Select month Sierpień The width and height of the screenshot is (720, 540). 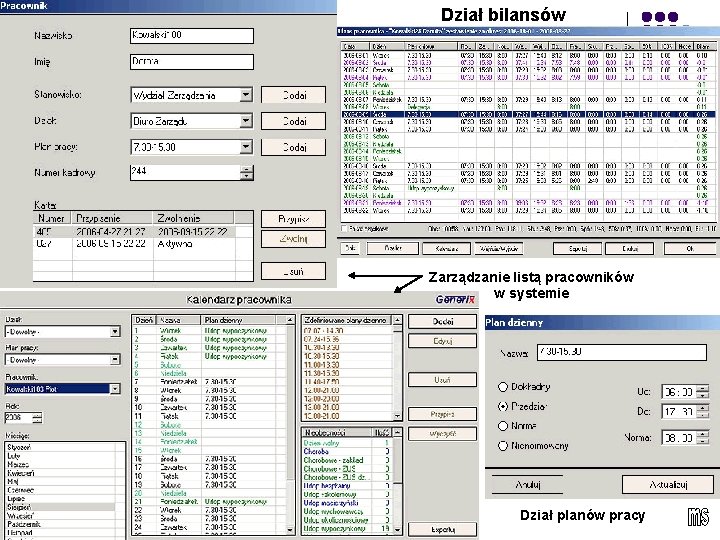[60, 507]
